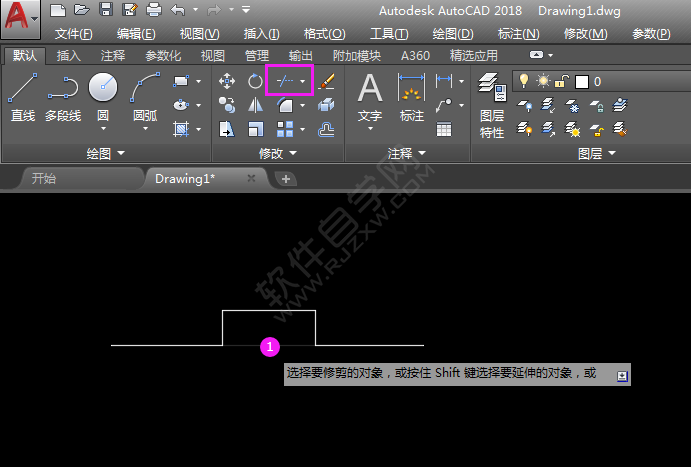Viewport: 691px width, 467px height.
Task: Toggle the layer on/off lightbulb icon
Action: (x=522, y=81)
